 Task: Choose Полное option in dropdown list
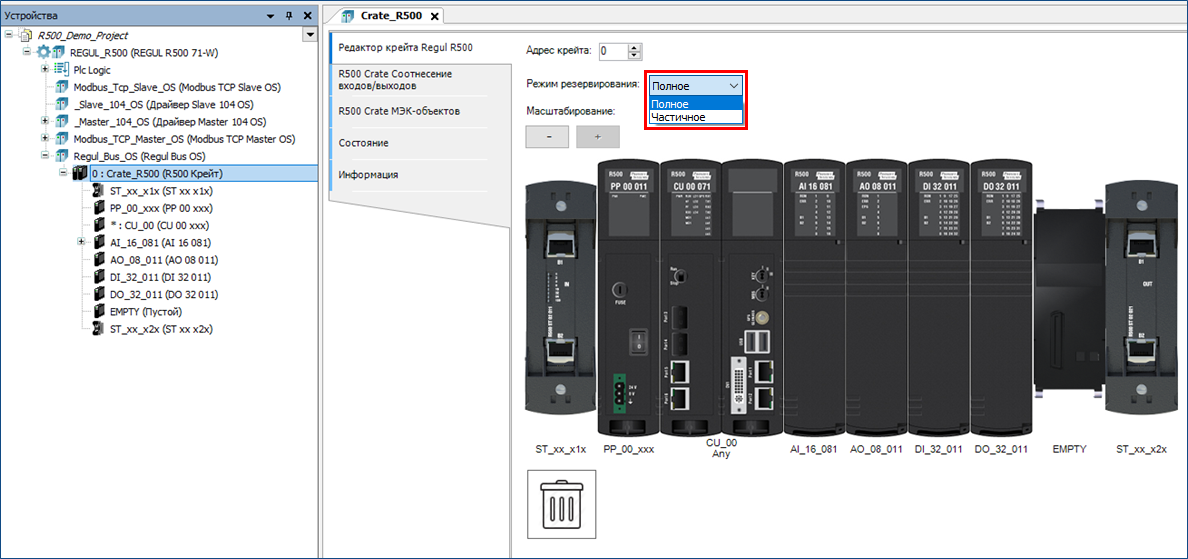click(x=670, y=104)
